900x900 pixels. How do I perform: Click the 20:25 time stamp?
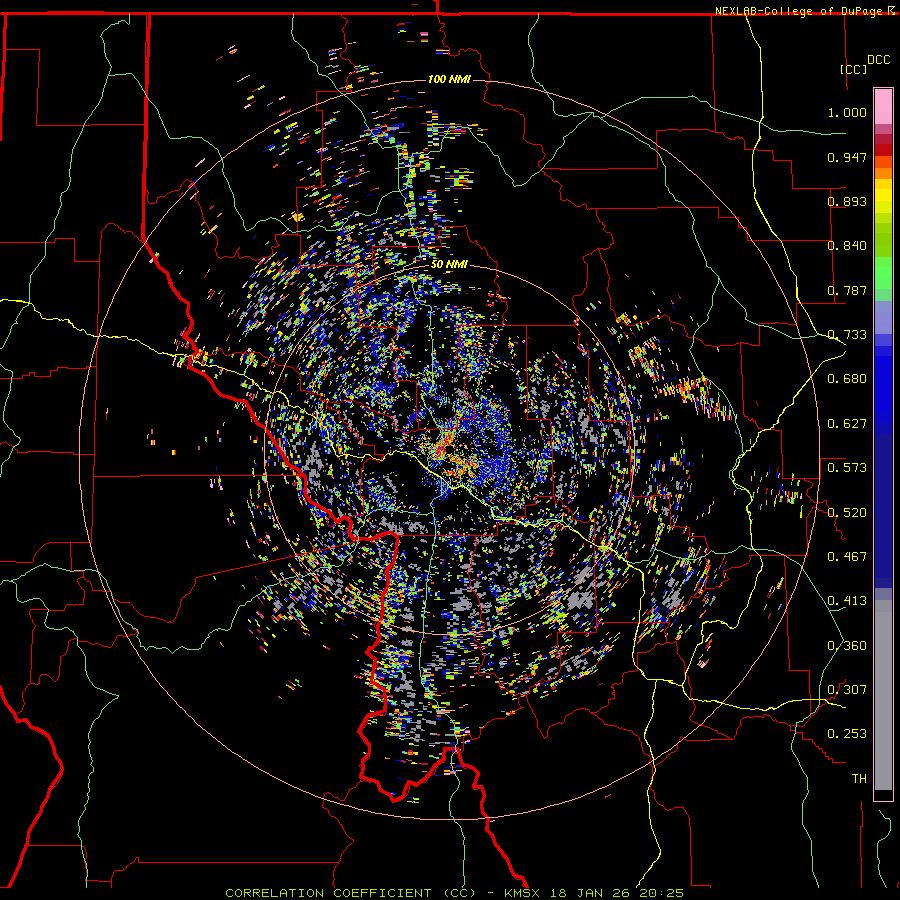pyautogui.click(x=660, y=893)
